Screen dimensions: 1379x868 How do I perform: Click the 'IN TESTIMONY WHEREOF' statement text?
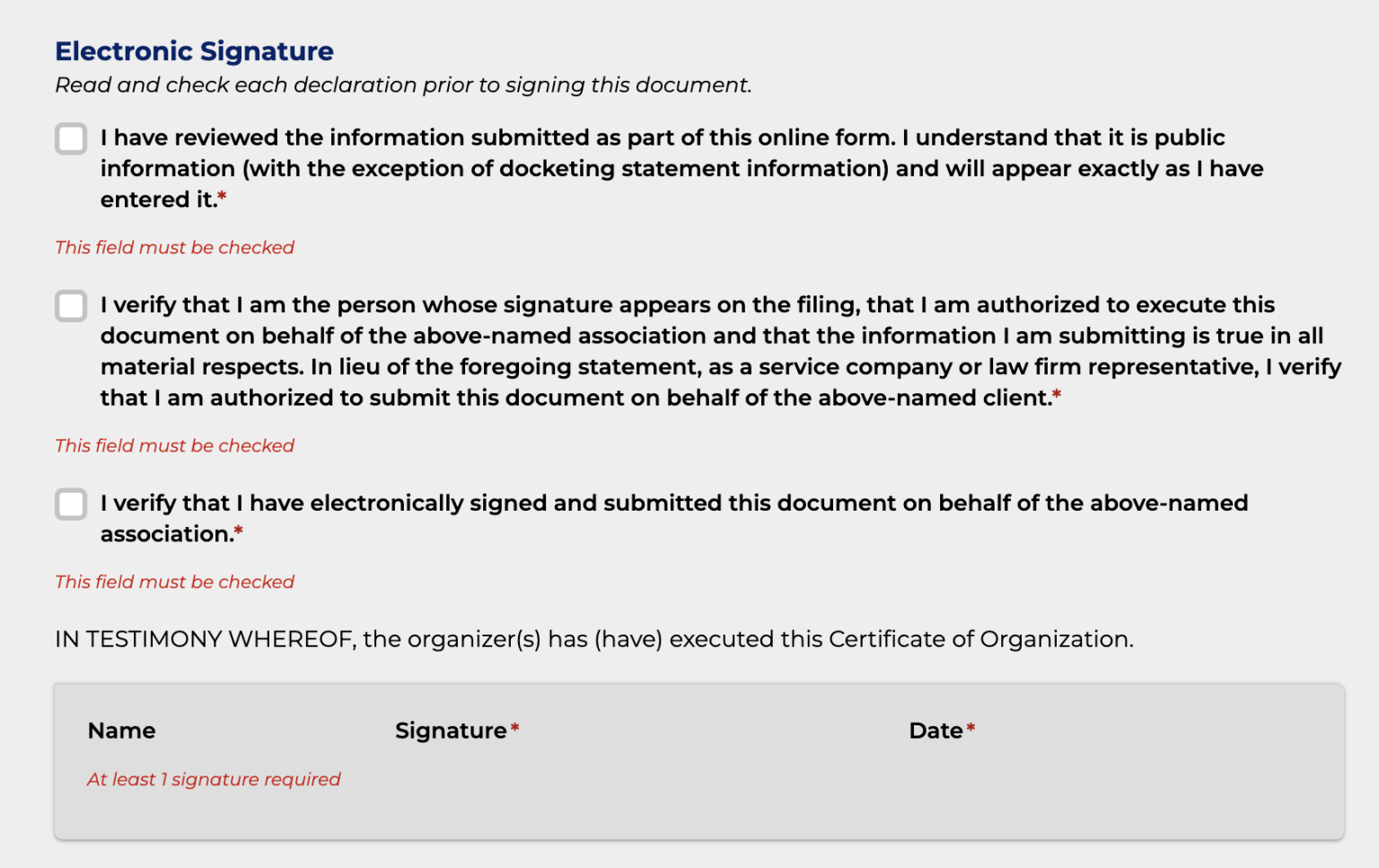tap(593, 639)
